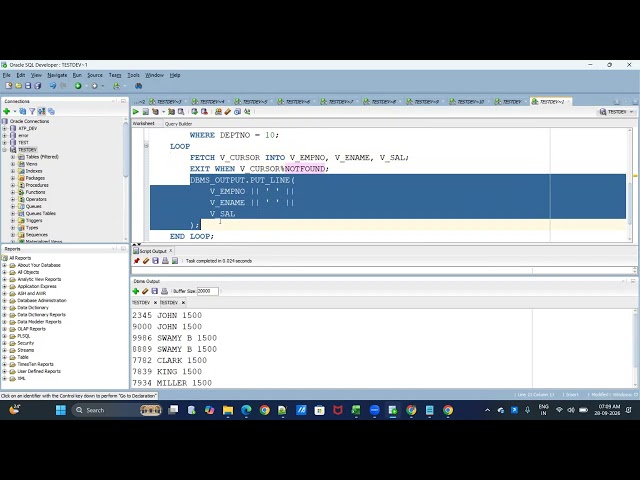
Task: Click the Dbms Output vertical scrollbar
Action: click(x=635, y=348)
